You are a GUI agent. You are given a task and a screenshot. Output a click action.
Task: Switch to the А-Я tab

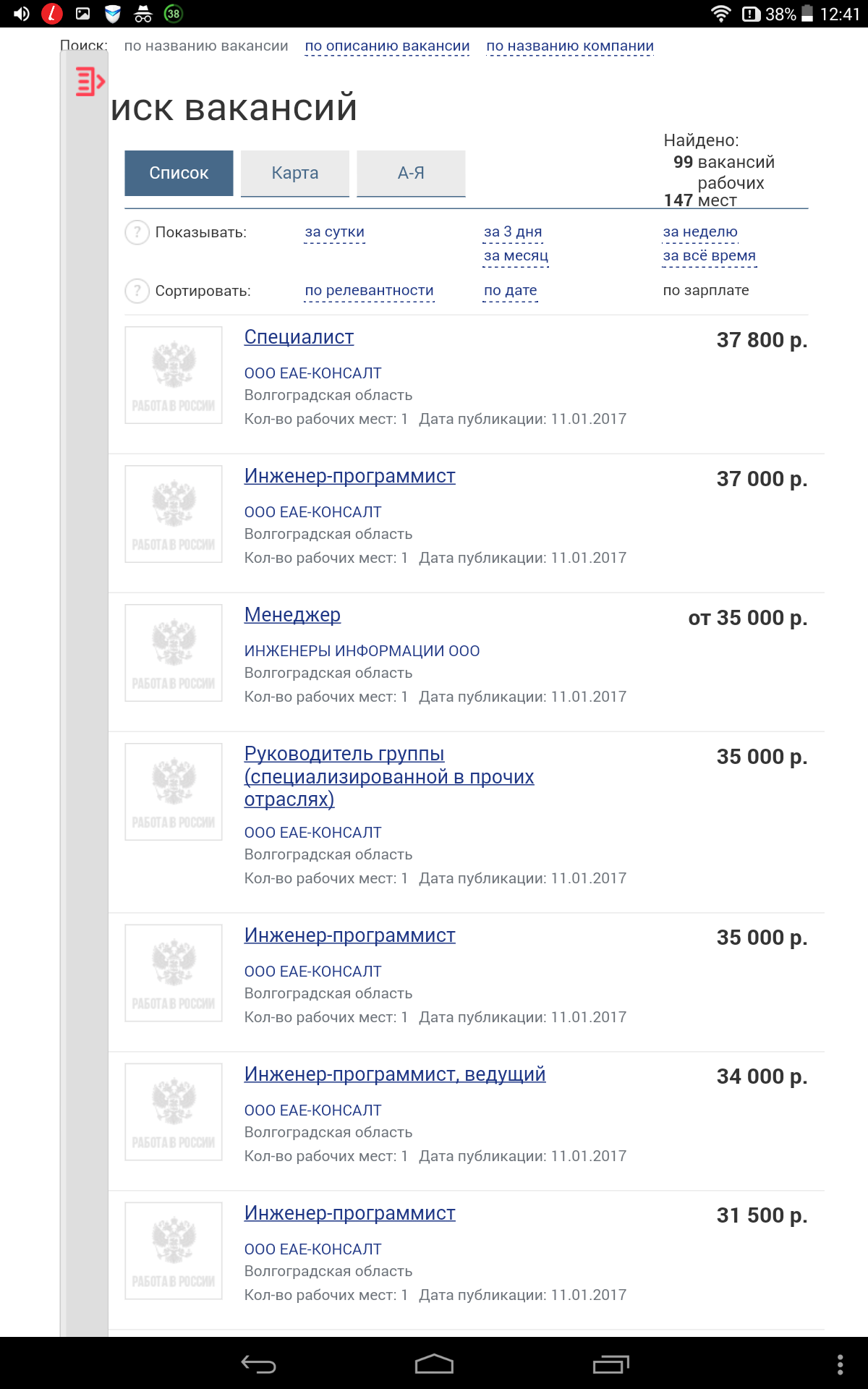pyautogui.click(x=411, y=173)
